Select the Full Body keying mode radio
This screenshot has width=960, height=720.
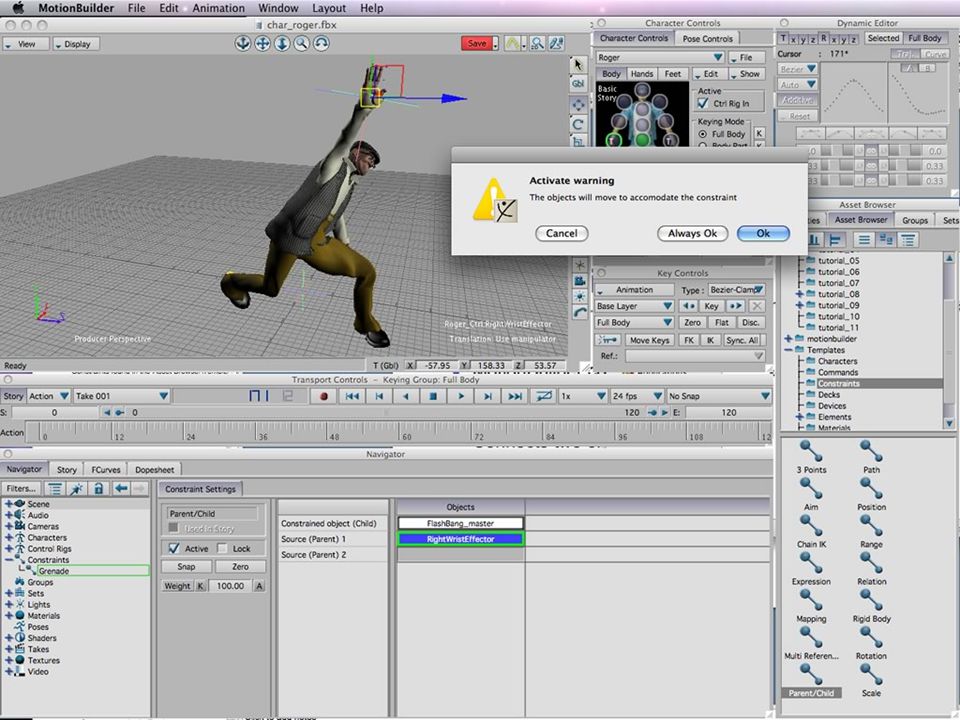coord(702,134)
